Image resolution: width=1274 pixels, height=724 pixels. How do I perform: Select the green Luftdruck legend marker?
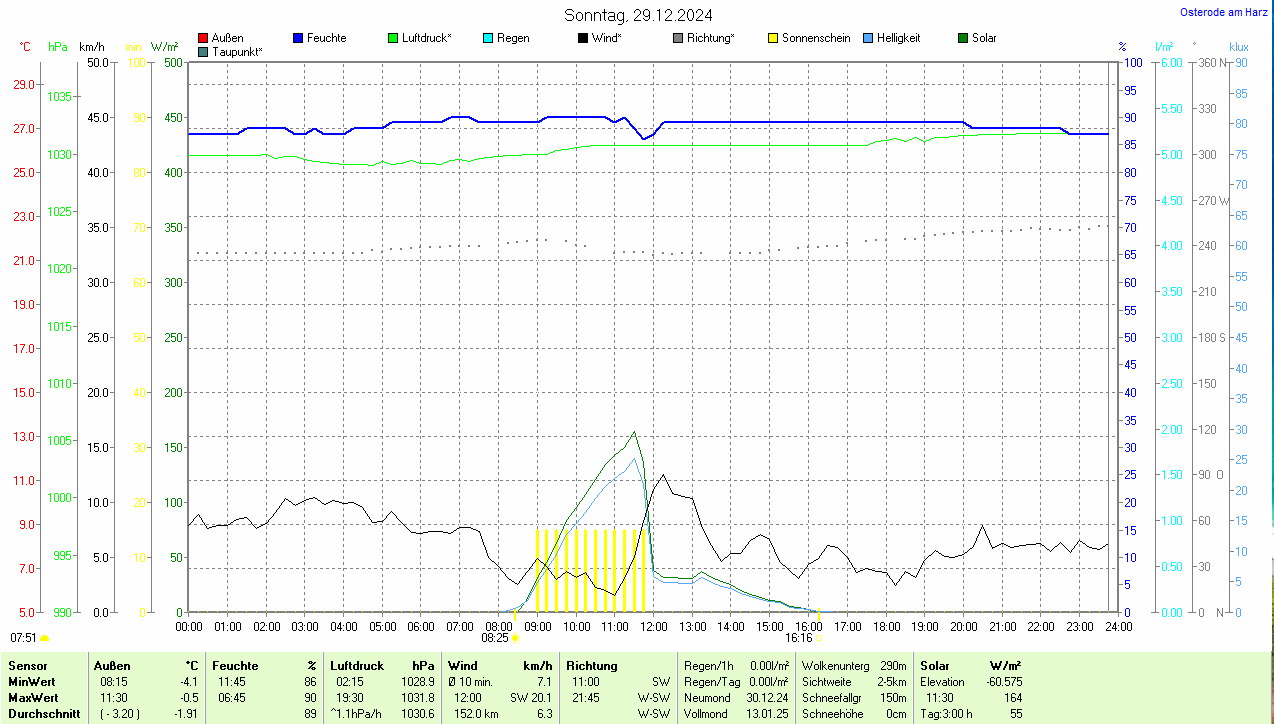pos(393,38)
